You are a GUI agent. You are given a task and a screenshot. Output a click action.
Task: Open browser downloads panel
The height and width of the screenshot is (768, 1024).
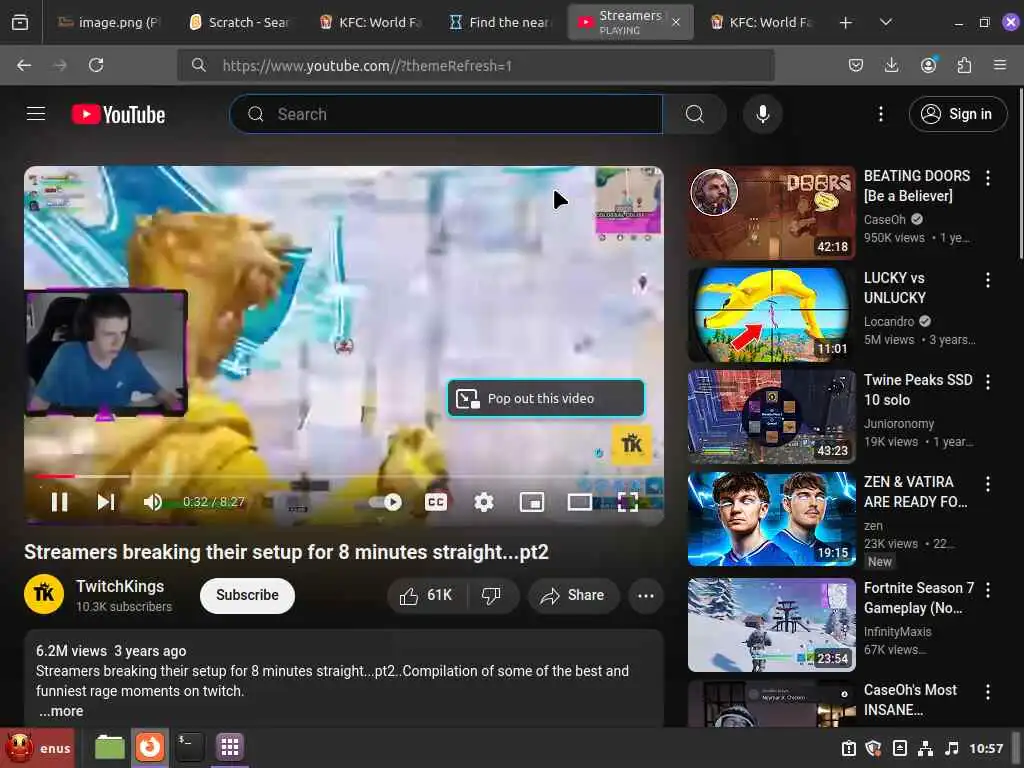coord(891,65)
